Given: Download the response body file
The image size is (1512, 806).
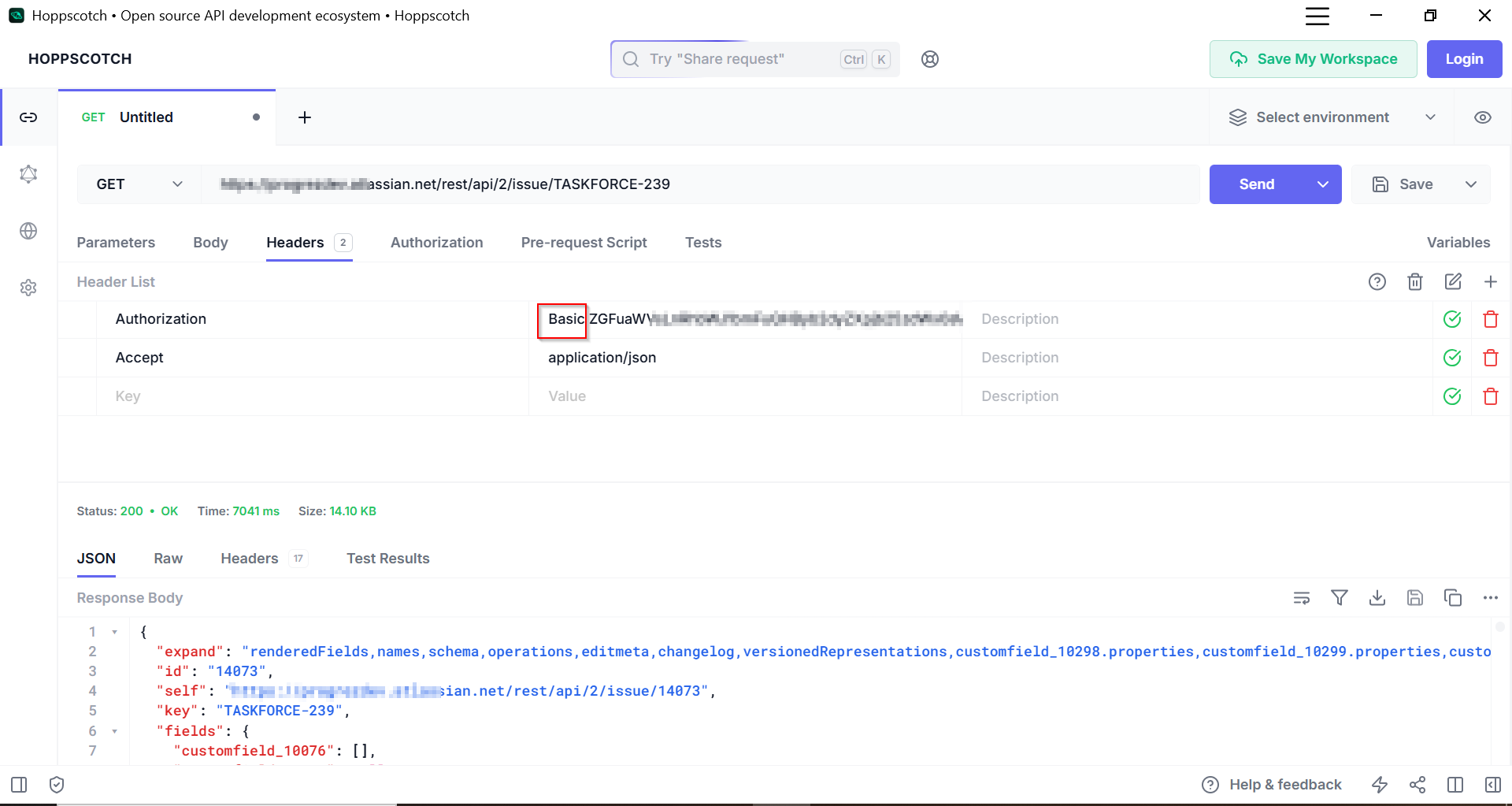Looking at the screenshot, I should point(1377,598).
